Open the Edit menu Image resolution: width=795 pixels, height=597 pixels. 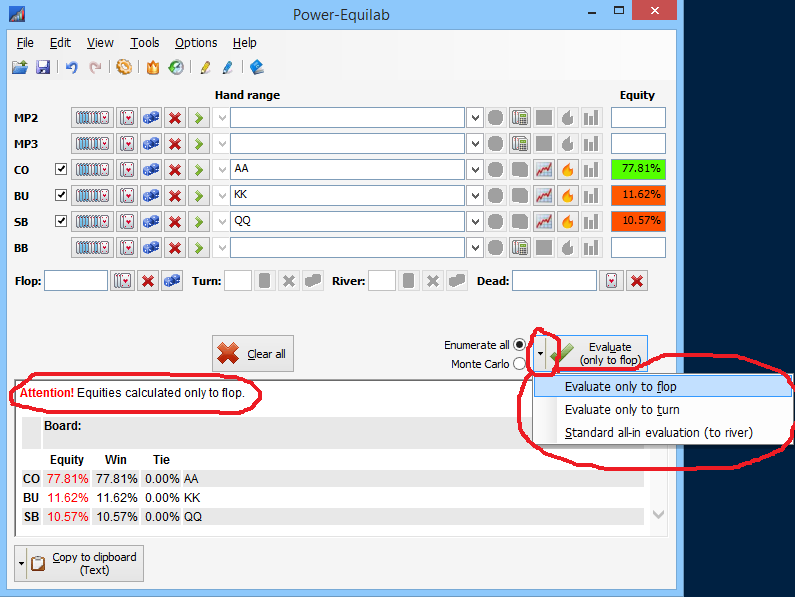tap(60, 43)
